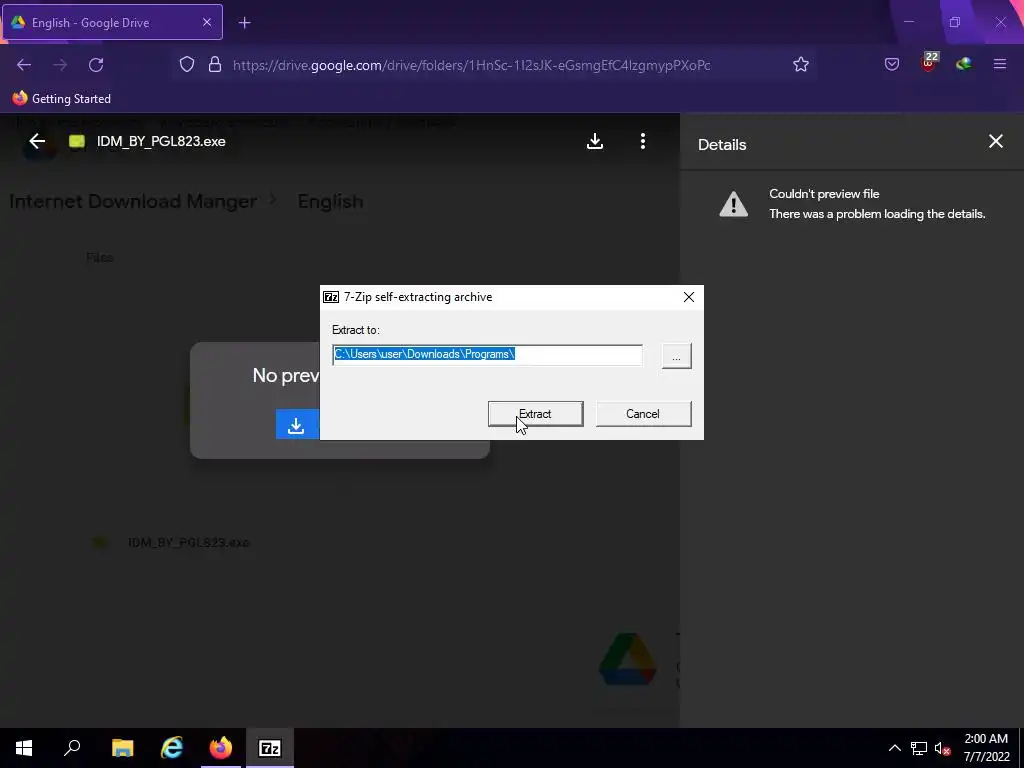Click the Google Drive URL in the address bar
The height and width of the screenshot is (768, 1024).
point(472,65)
